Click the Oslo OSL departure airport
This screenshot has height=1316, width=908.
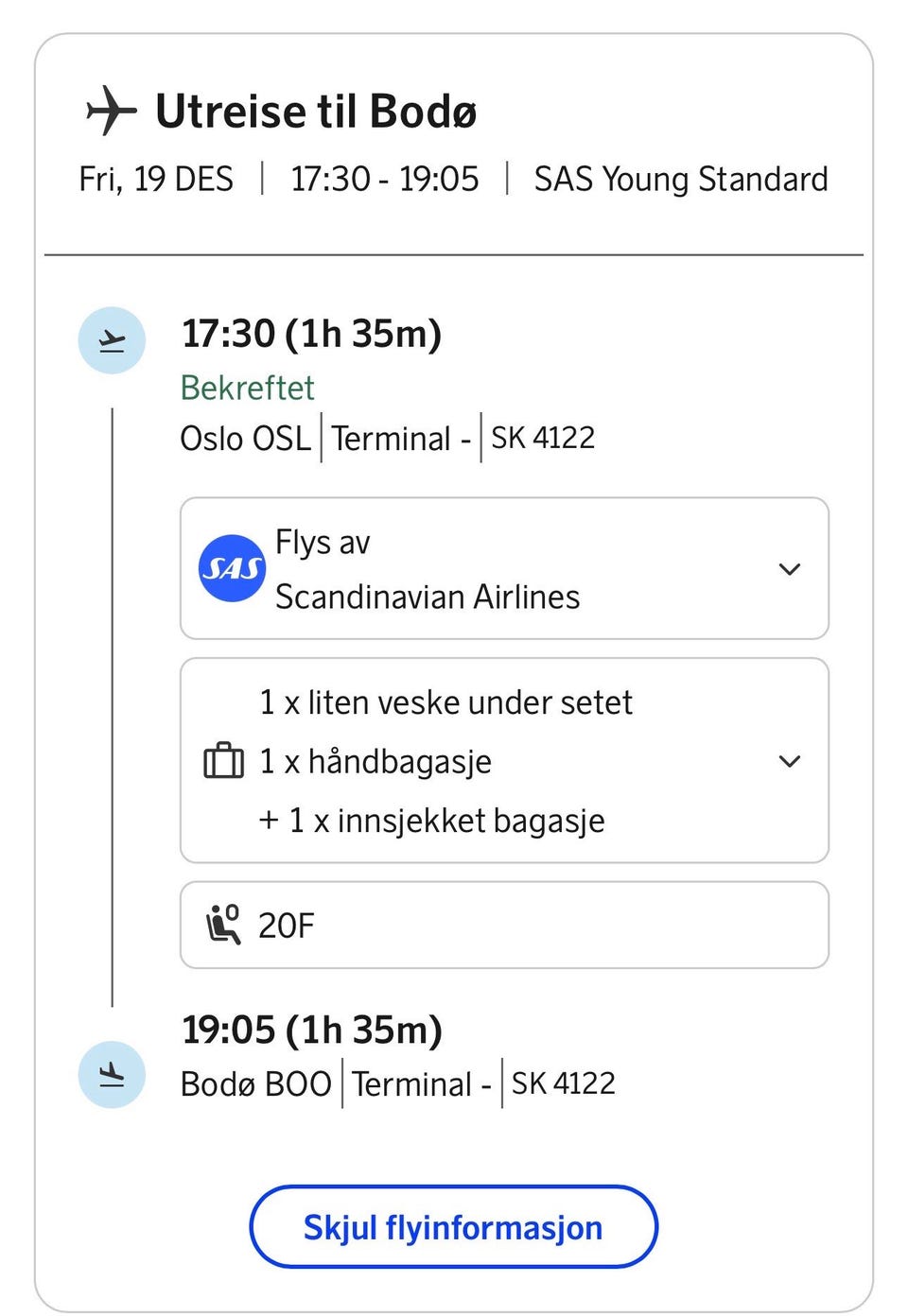point(245,439)
